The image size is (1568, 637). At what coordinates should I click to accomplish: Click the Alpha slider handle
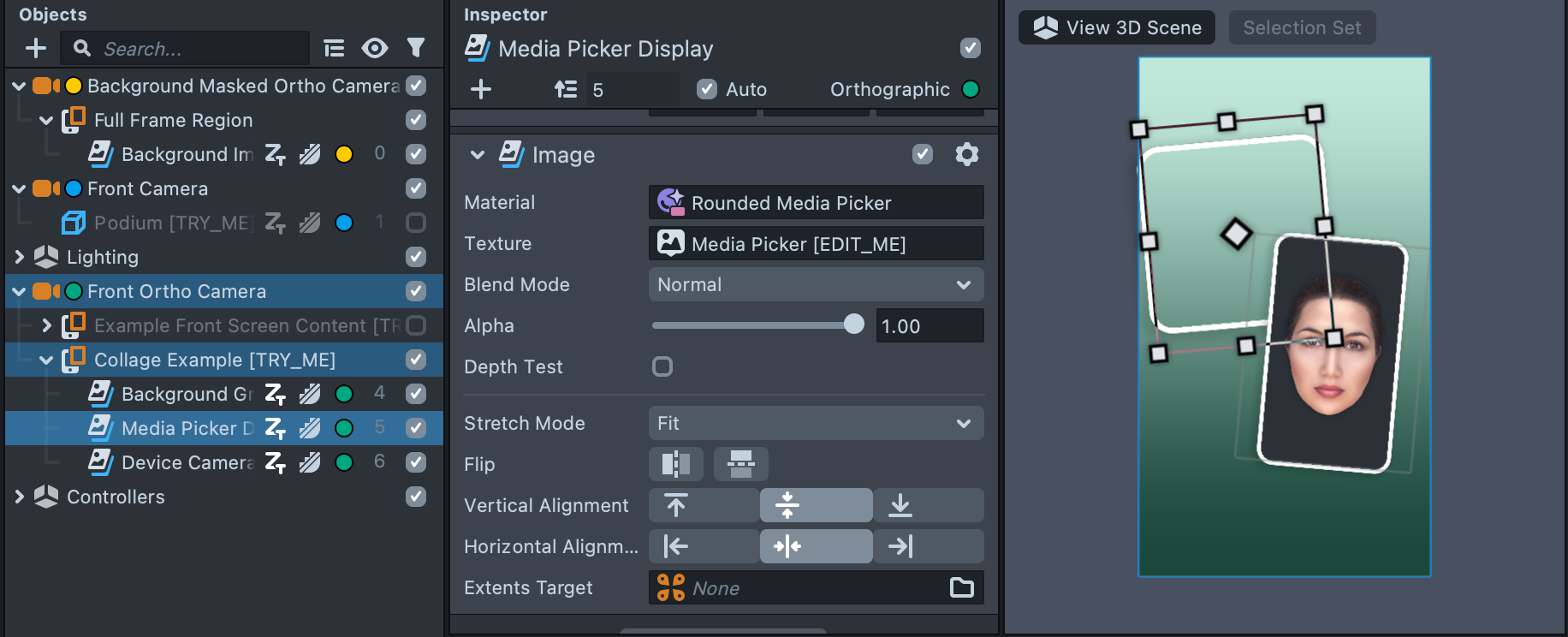(853, 324)
